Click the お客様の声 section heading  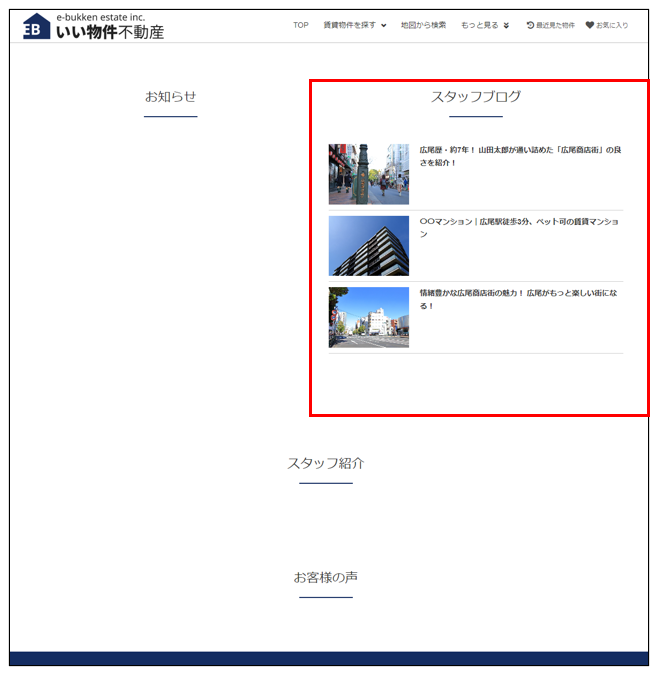326,577
